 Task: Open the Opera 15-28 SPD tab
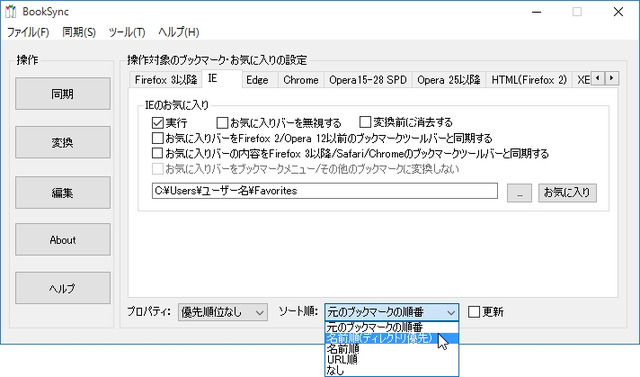click(368, 80)
